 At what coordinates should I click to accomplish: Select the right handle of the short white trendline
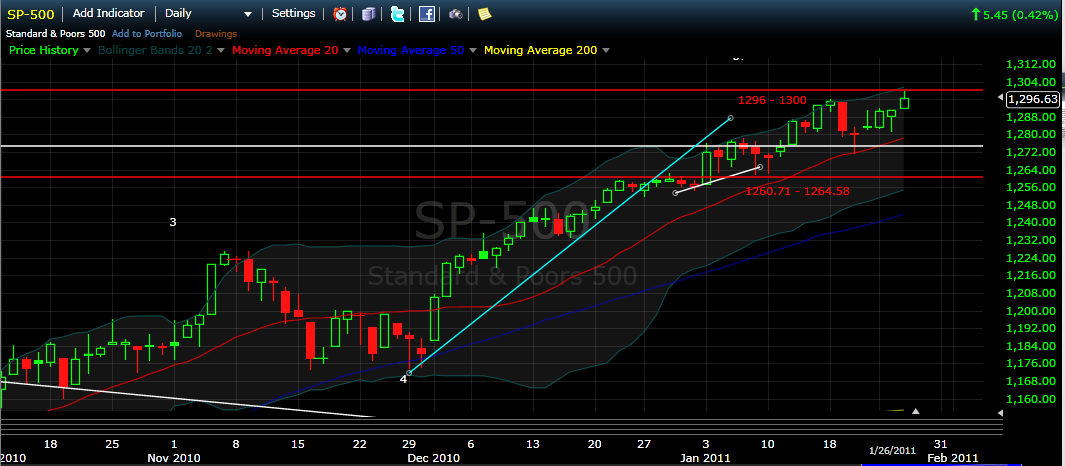pyautogui.click(x=760, y=167)
